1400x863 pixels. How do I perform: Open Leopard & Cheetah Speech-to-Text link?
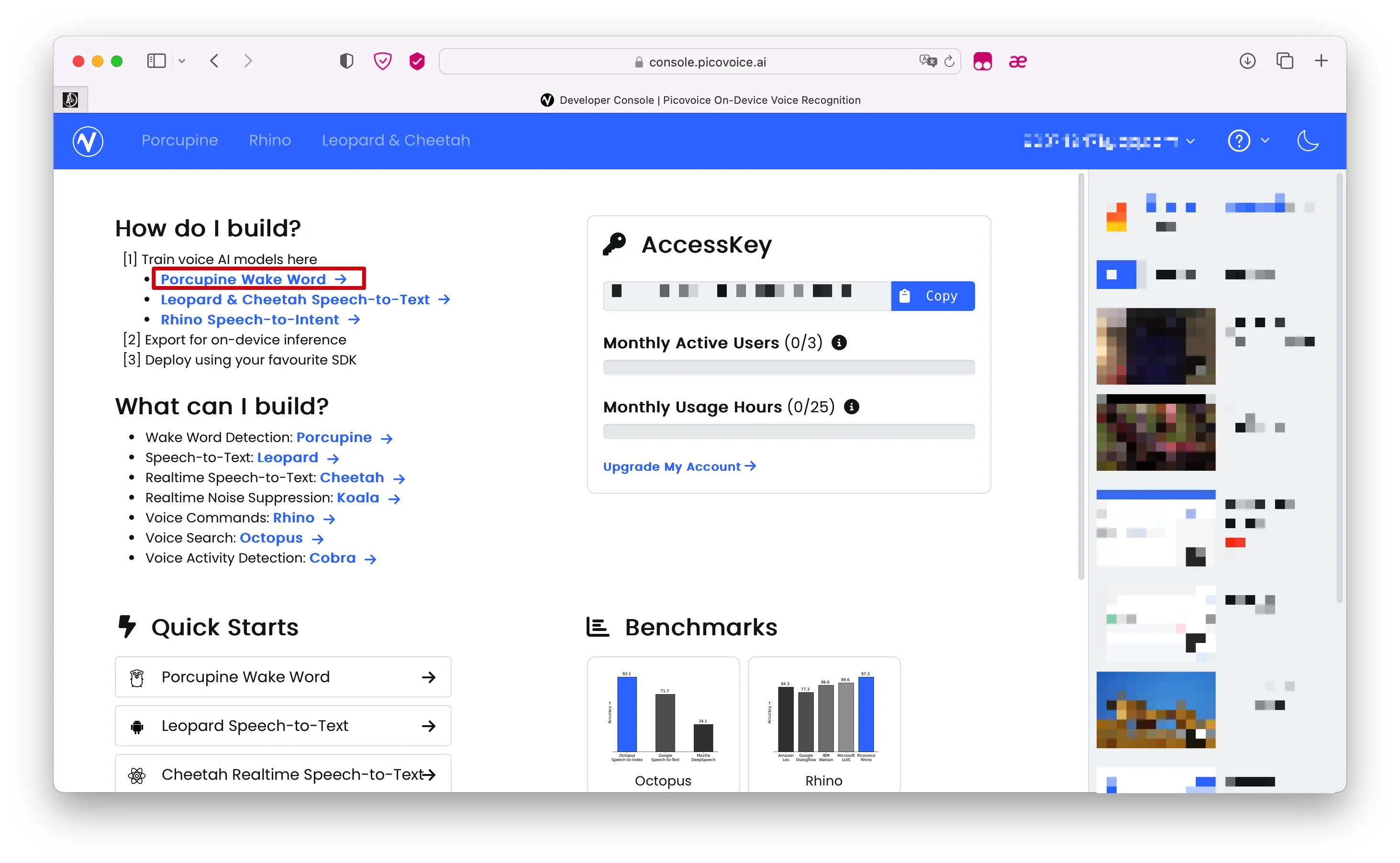click(305, 299)
